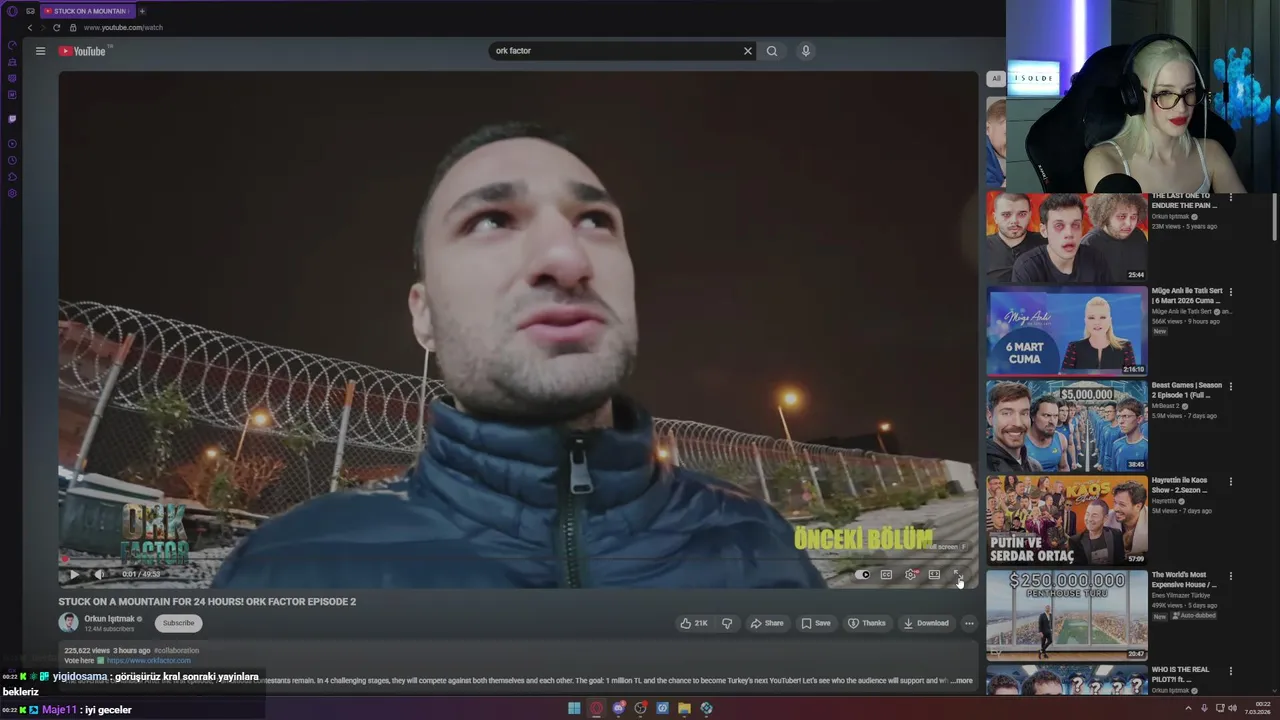
Task: Open options menu for Hayrettin Kaos Show
Action: [x=1231, y=481]
